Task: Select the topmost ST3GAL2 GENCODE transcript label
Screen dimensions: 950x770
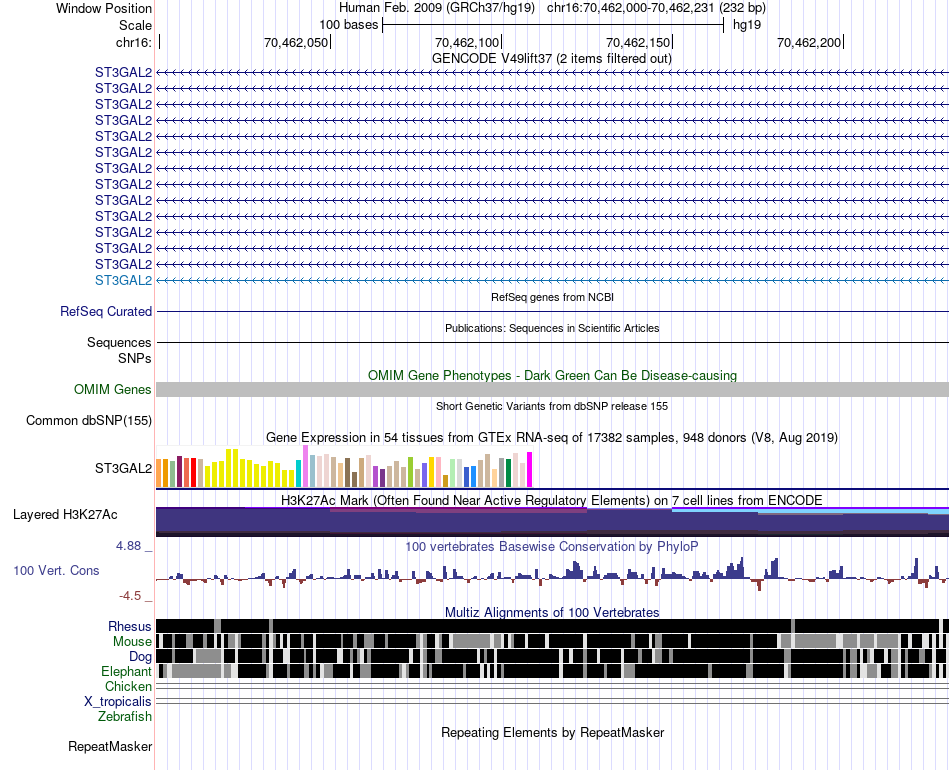Action: click(124, 73)
